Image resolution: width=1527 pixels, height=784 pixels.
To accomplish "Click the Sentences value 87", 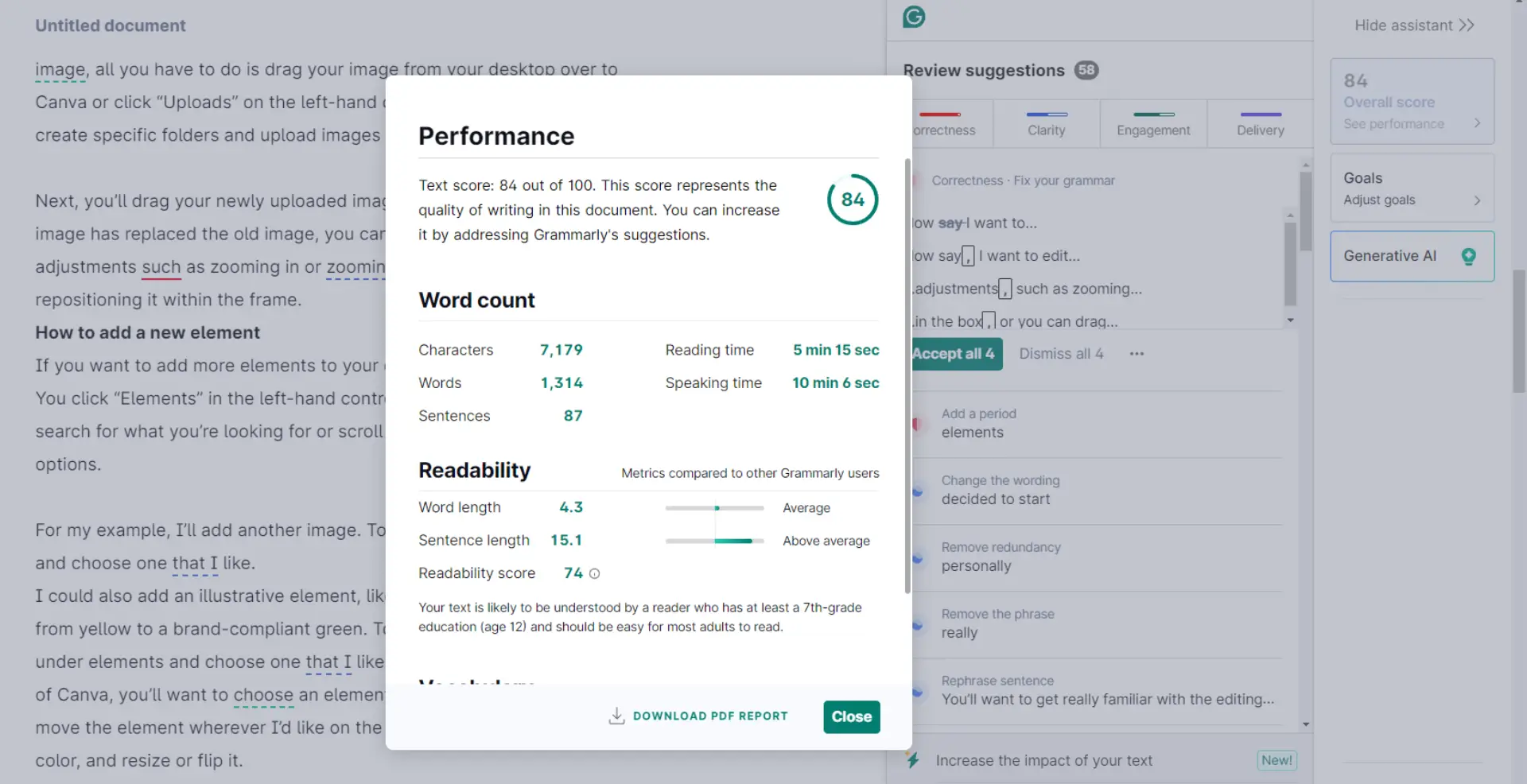I will tap(573, 416).
